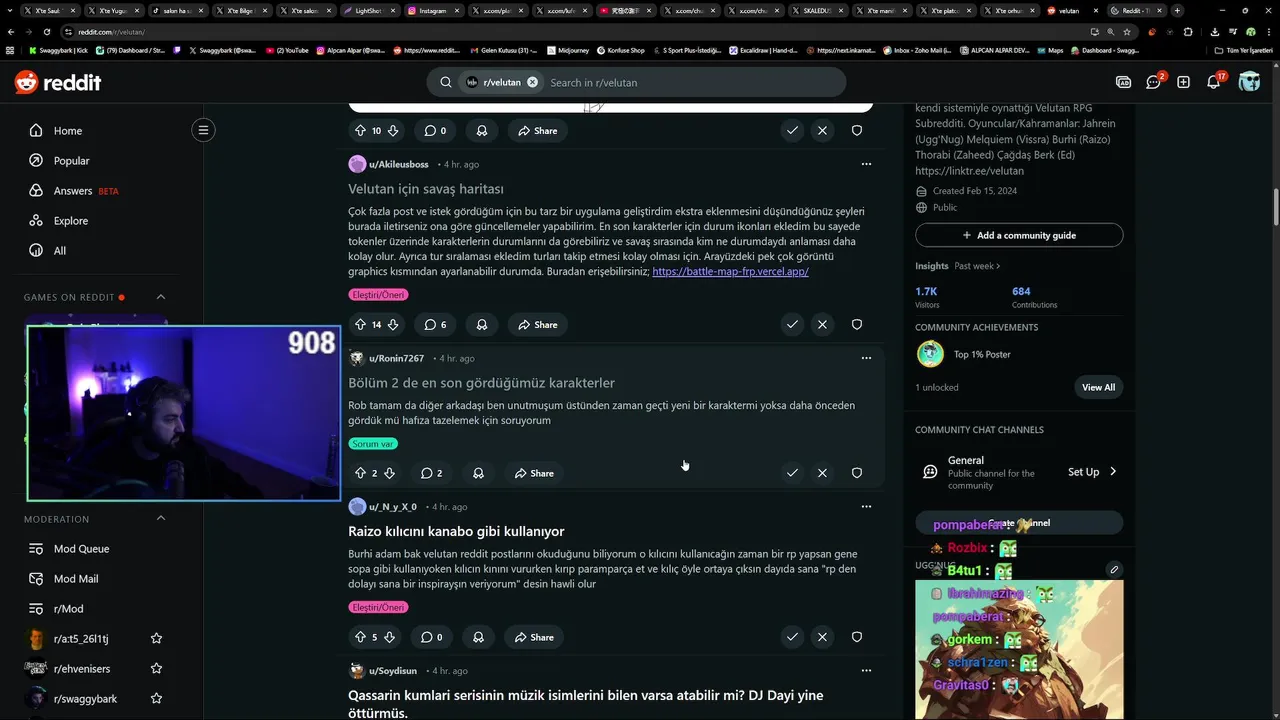
Task: Remove the Akileusboss post with X icon
Action: 822,324
